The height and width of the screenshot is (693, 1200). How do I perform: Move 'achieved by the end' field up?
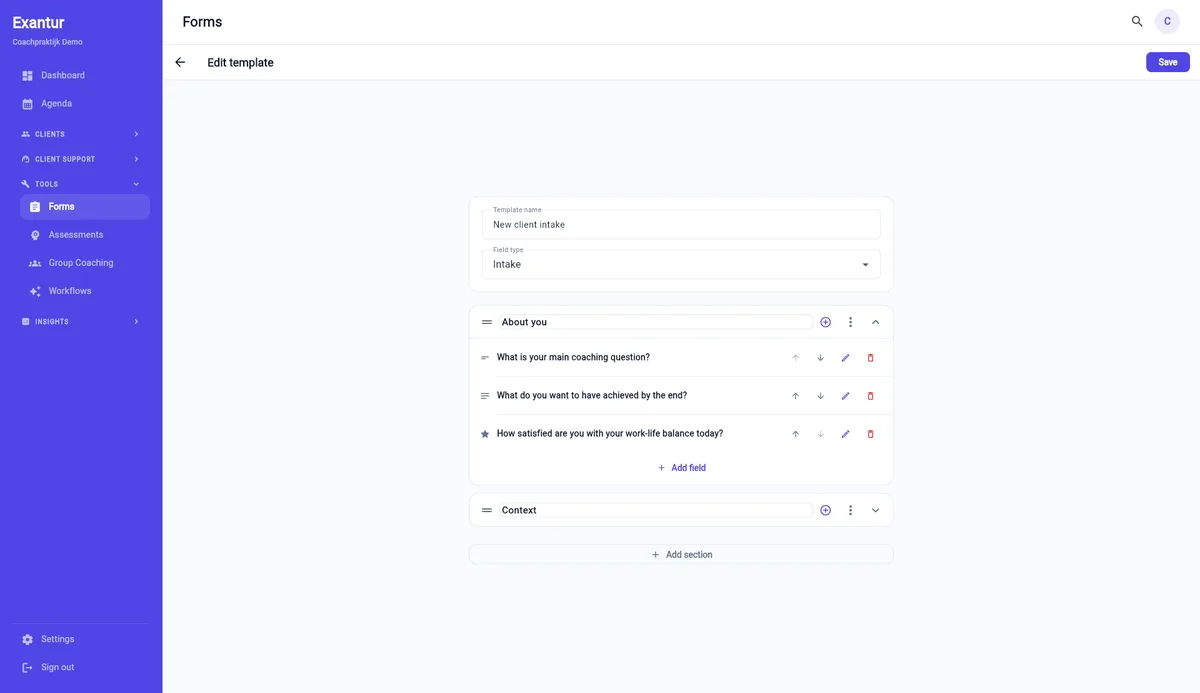(x=796, y=396)
